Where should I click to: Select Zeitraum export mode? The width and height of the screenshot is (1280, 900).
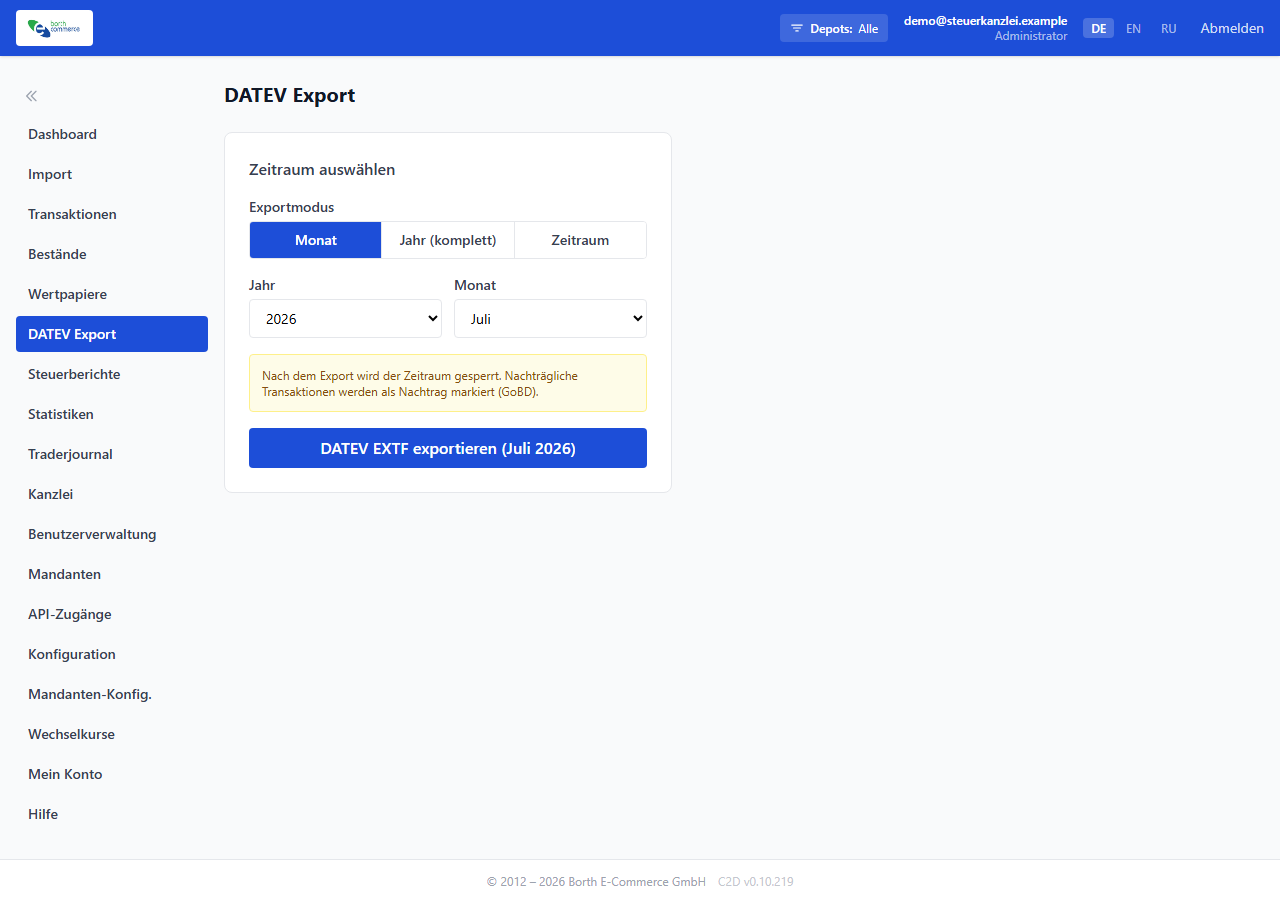click(580, 240)
